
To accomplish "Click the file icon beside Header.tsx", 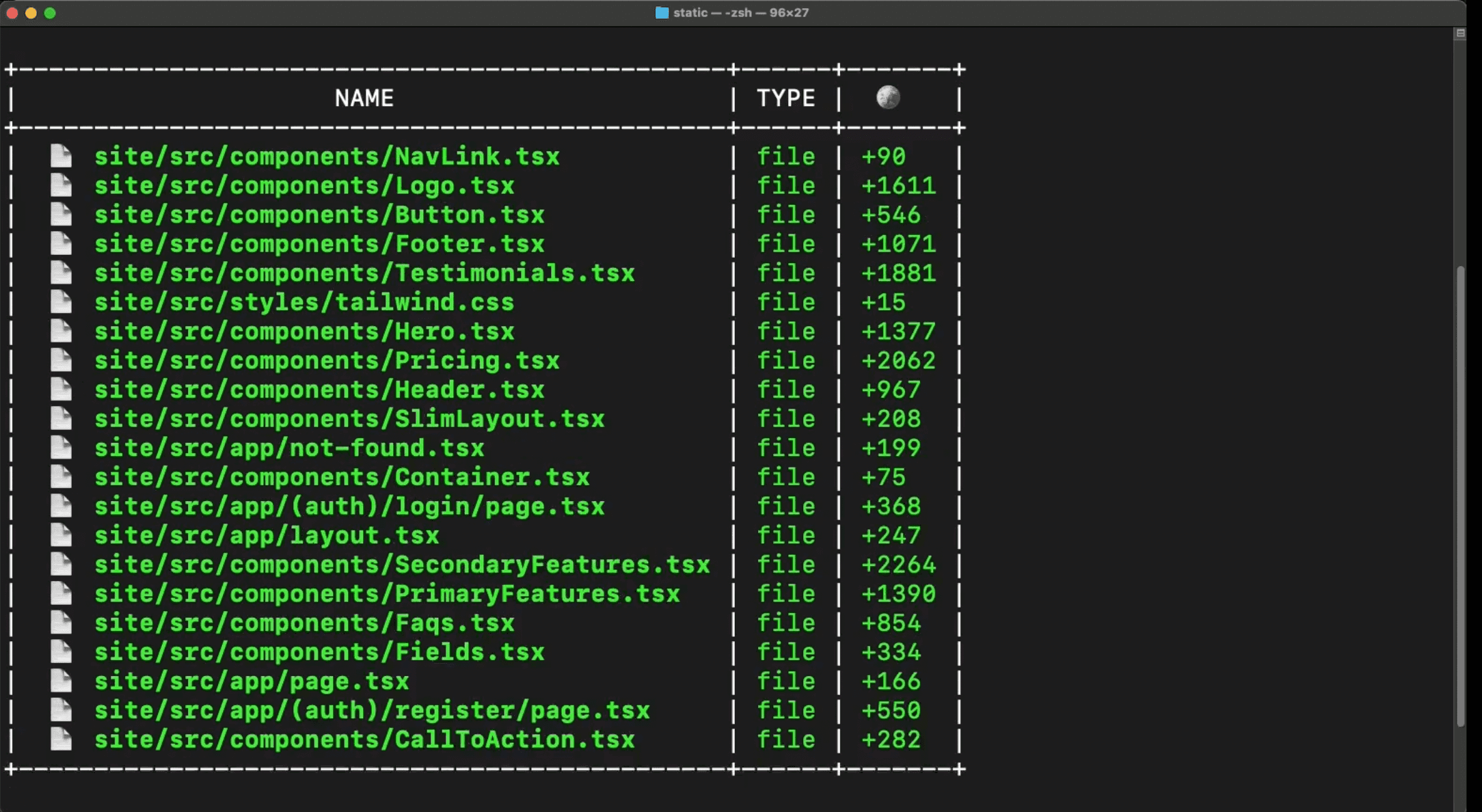I will coord(61,390).
